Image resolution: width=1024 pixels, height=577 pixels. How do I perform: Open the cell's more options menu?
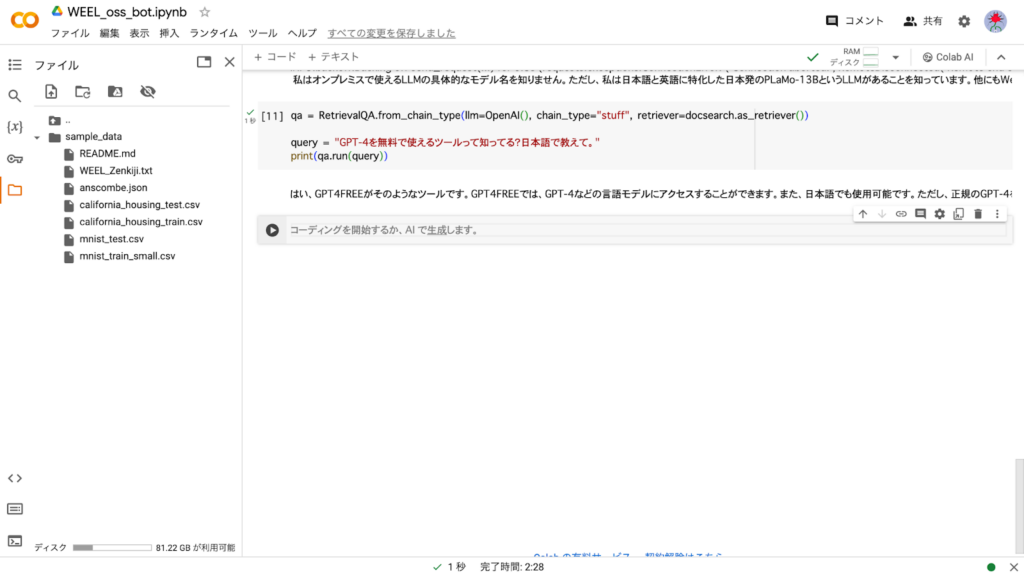point(997,214)
